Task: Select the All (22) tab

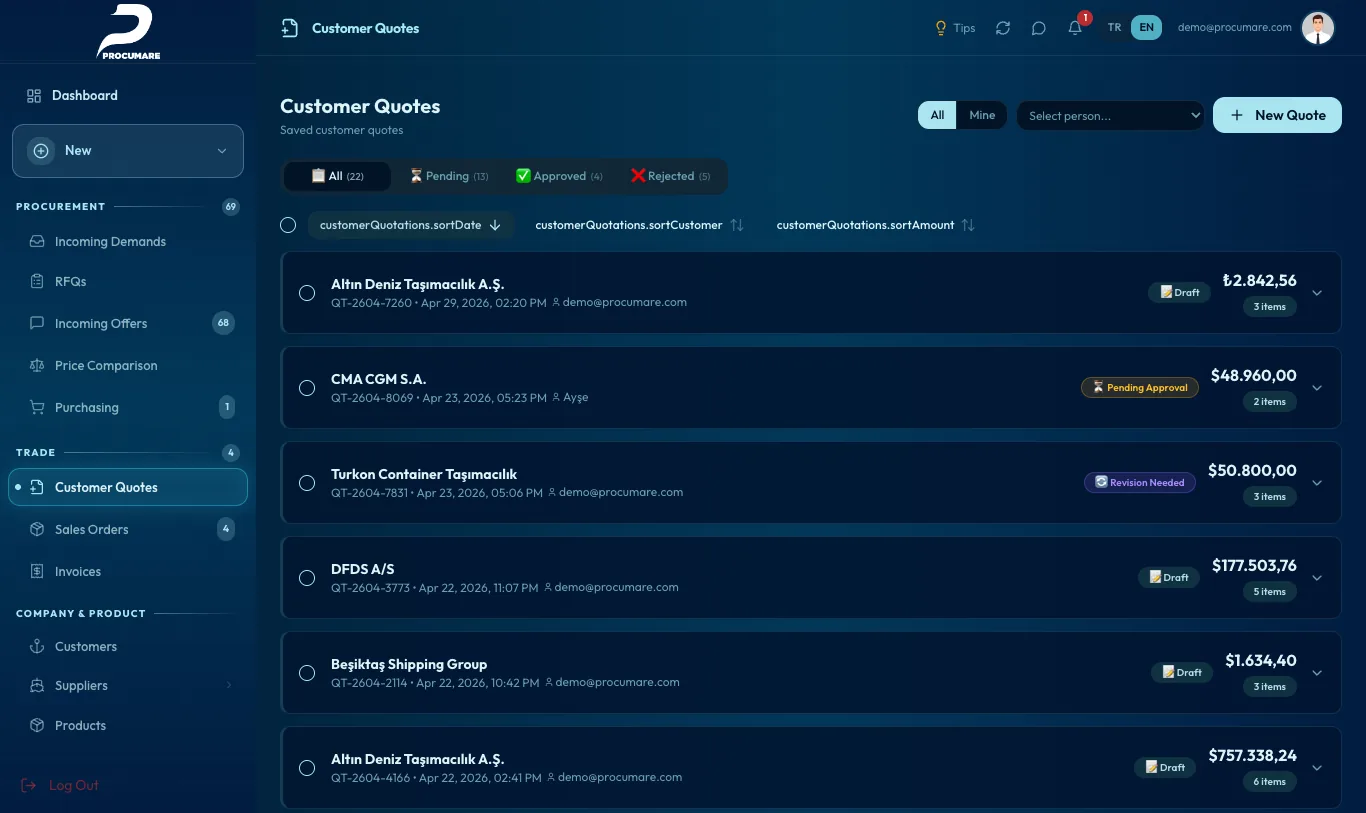Action: tap(337, 176)
